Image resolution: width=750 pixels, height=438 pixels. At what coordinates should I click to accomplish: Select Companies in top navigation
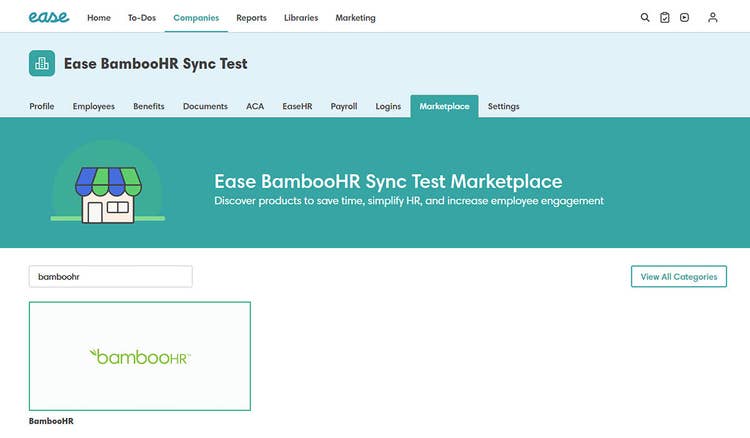tap(196, 18)
